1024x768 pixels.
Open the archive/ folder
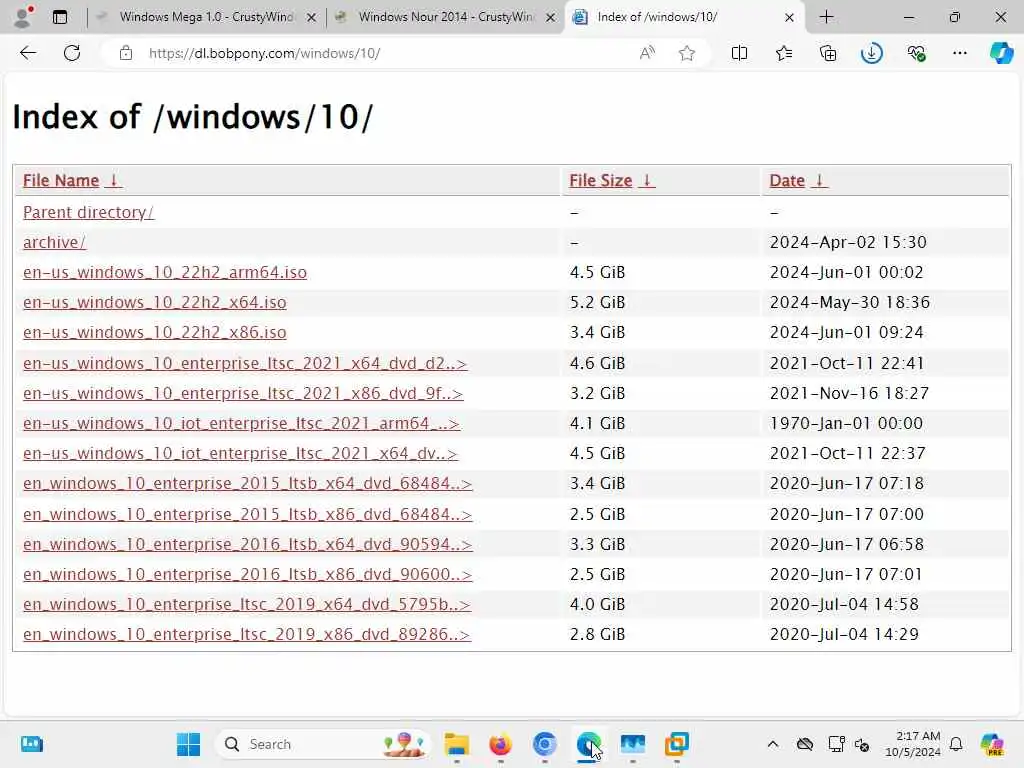[54, 242]
